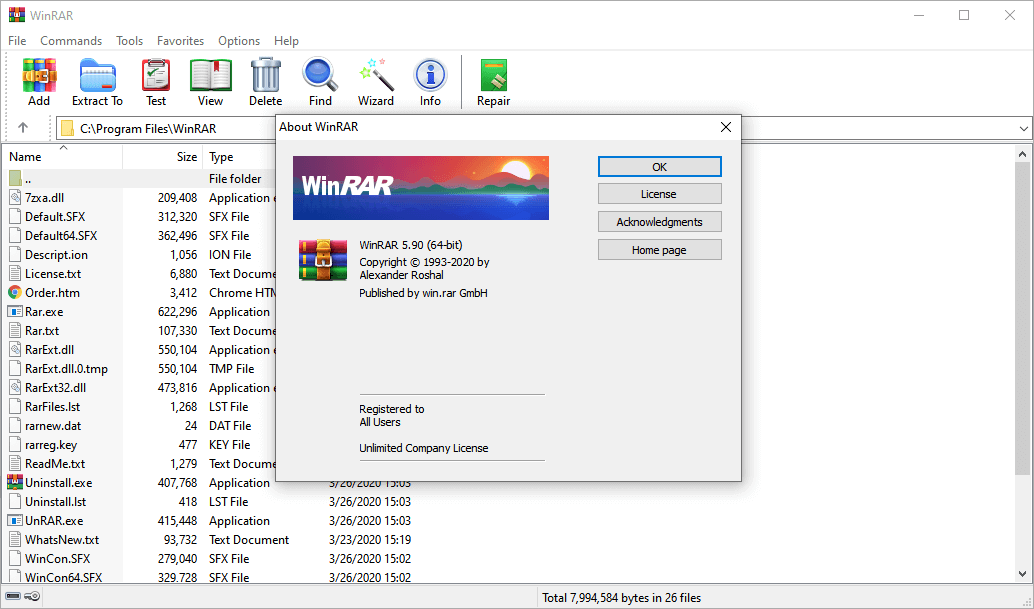Click the 'Total 7,994,584 bytes in 26 files' status text
1034x609 pixels.
pos(621,598)
